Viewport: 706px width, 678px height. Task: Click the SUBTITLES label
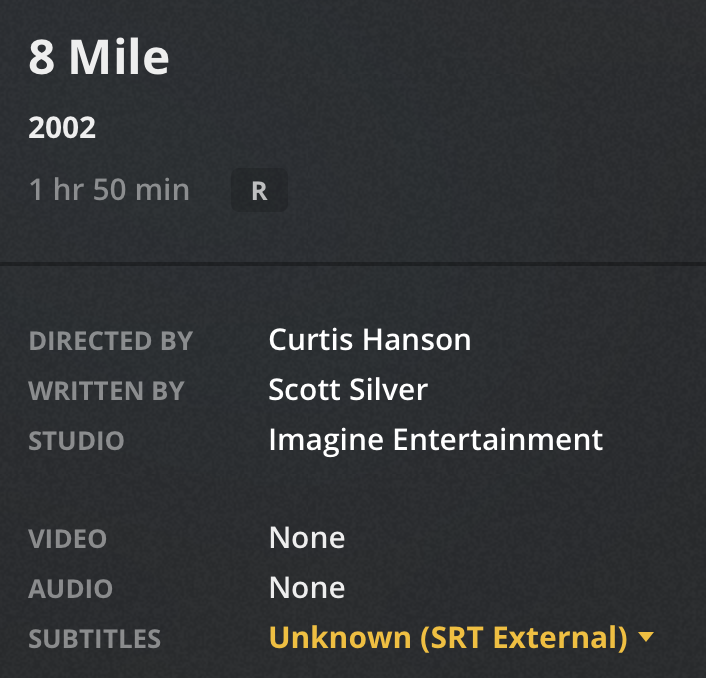tap(94, 638)
